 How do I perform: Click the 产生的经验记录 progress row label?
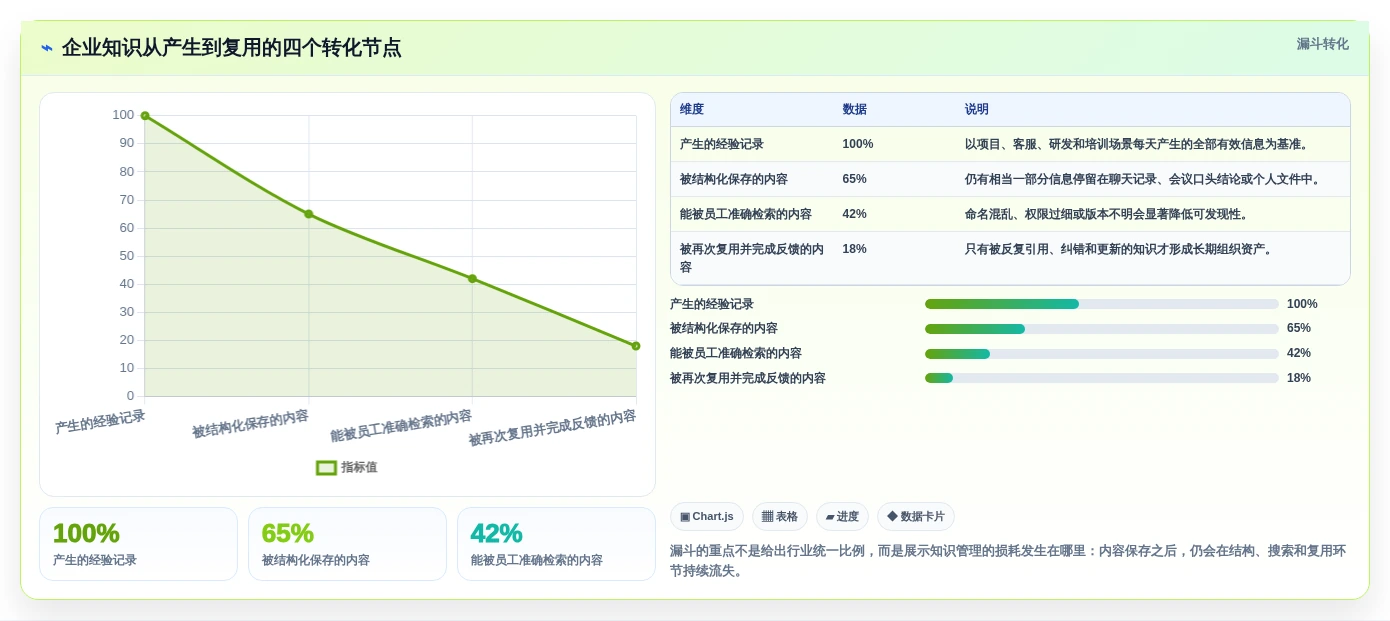(712, 304)
